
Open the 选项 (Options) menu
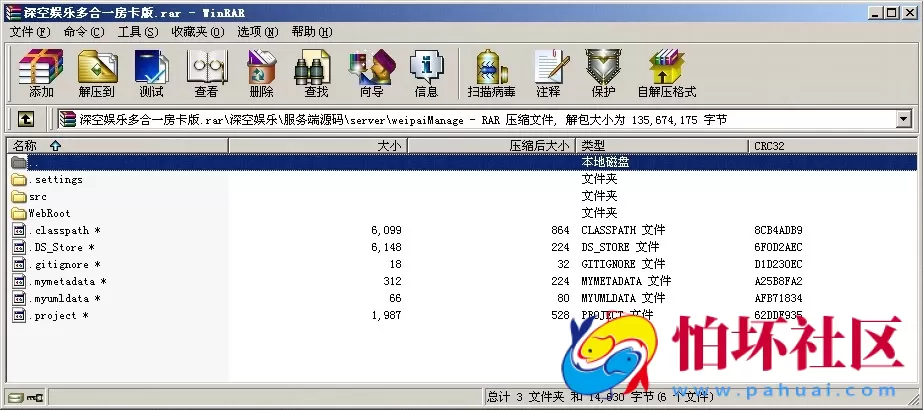coord(256,32)
